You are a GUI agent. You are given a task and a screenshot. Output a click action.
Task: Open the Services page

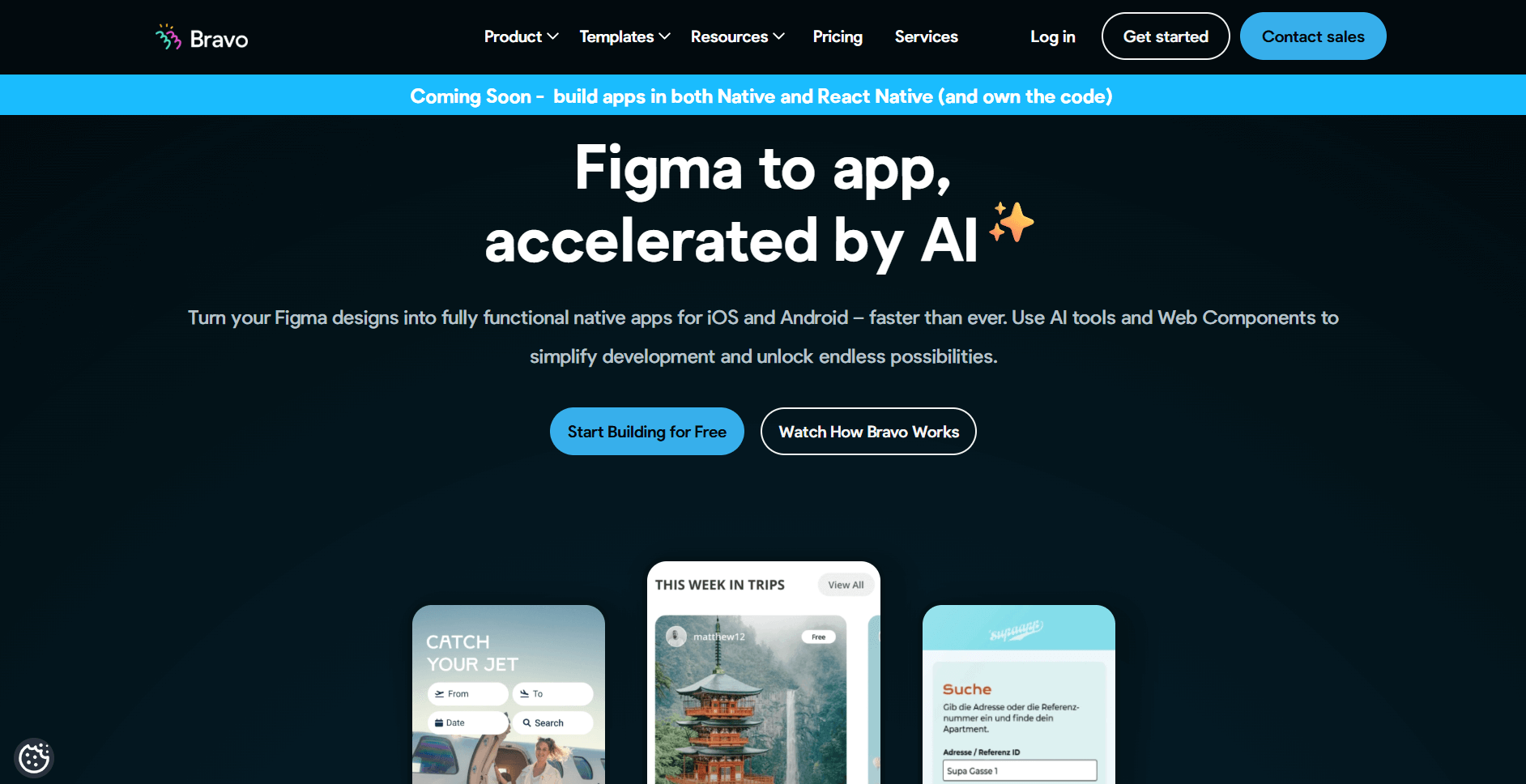point(926,36)
